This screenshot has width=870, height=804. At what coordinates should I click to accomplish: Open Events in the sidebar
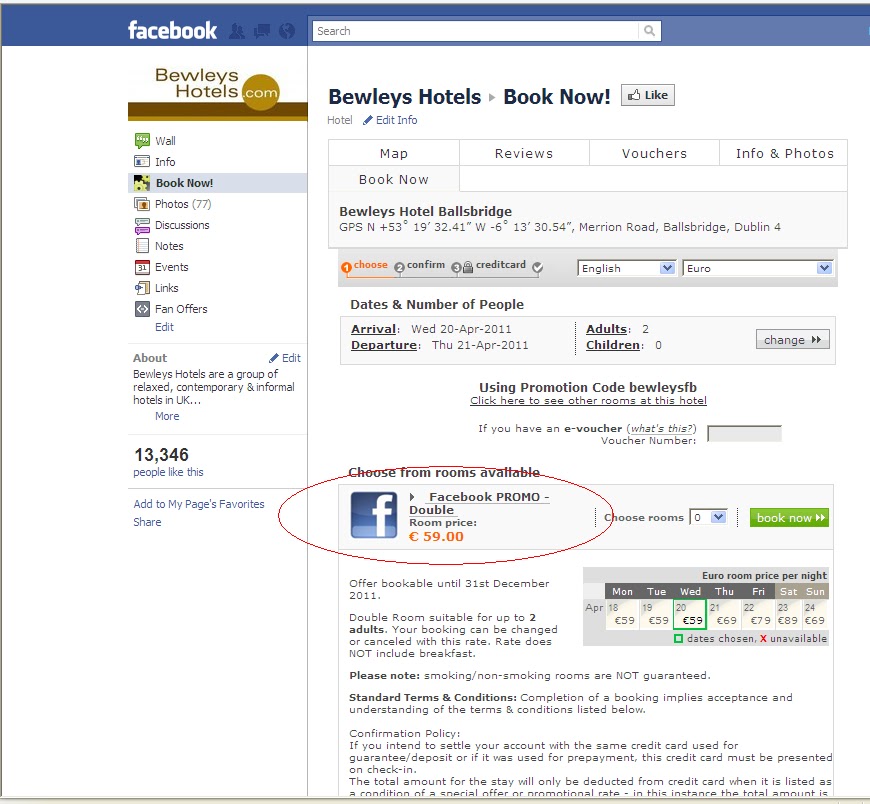click(x=171, y=267)
